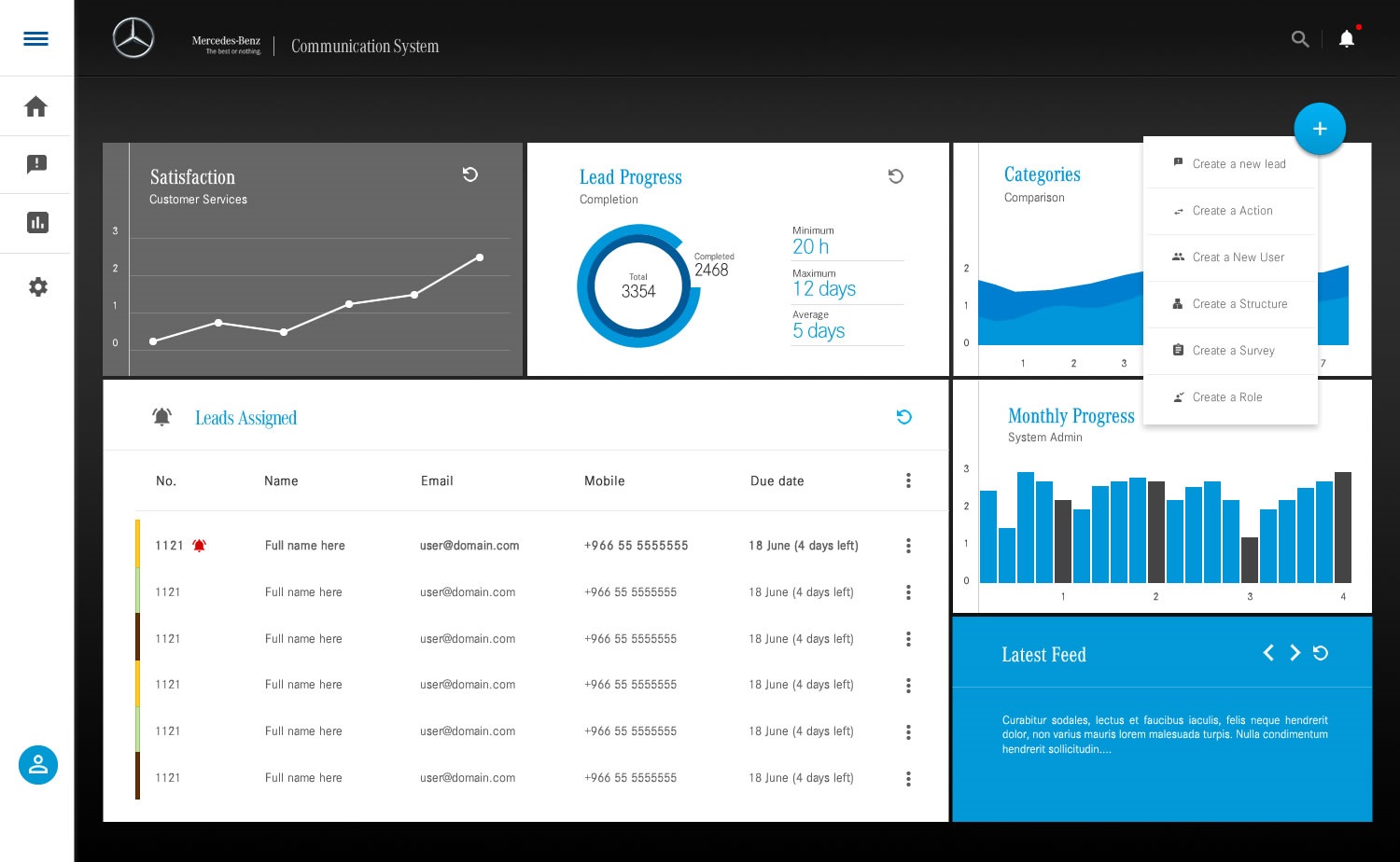Select 'Create a new lead' menu item

[1239, 164]
